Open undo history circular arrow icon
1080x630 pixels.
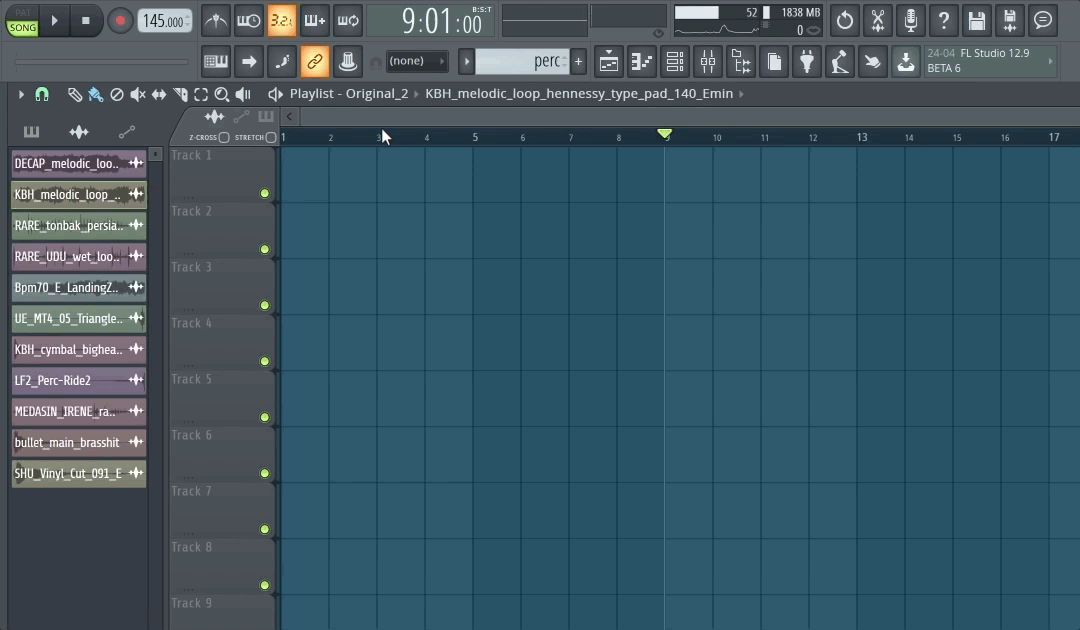click(x=844, y=21)
